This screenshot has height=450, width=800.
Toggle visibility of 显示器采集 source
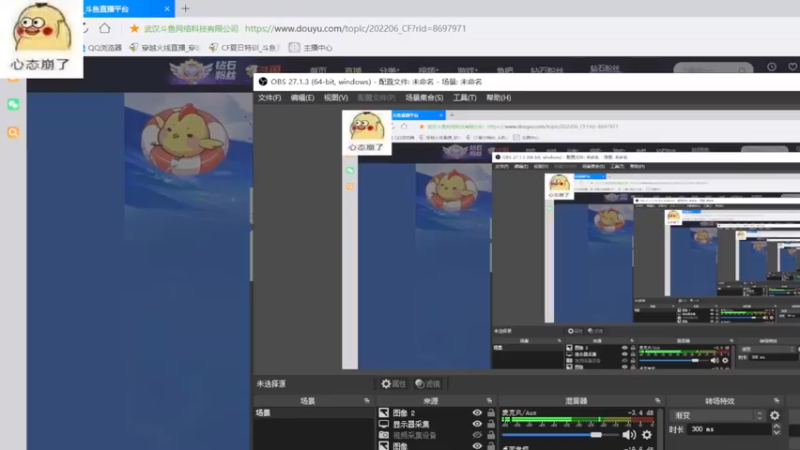tap(477, 423)
